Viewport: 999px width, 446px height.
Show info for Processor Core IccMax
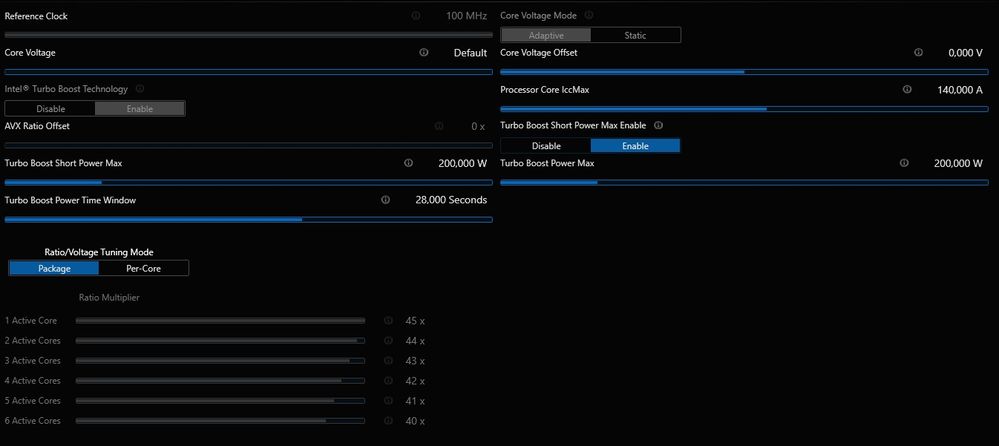[x=907, y=89]
